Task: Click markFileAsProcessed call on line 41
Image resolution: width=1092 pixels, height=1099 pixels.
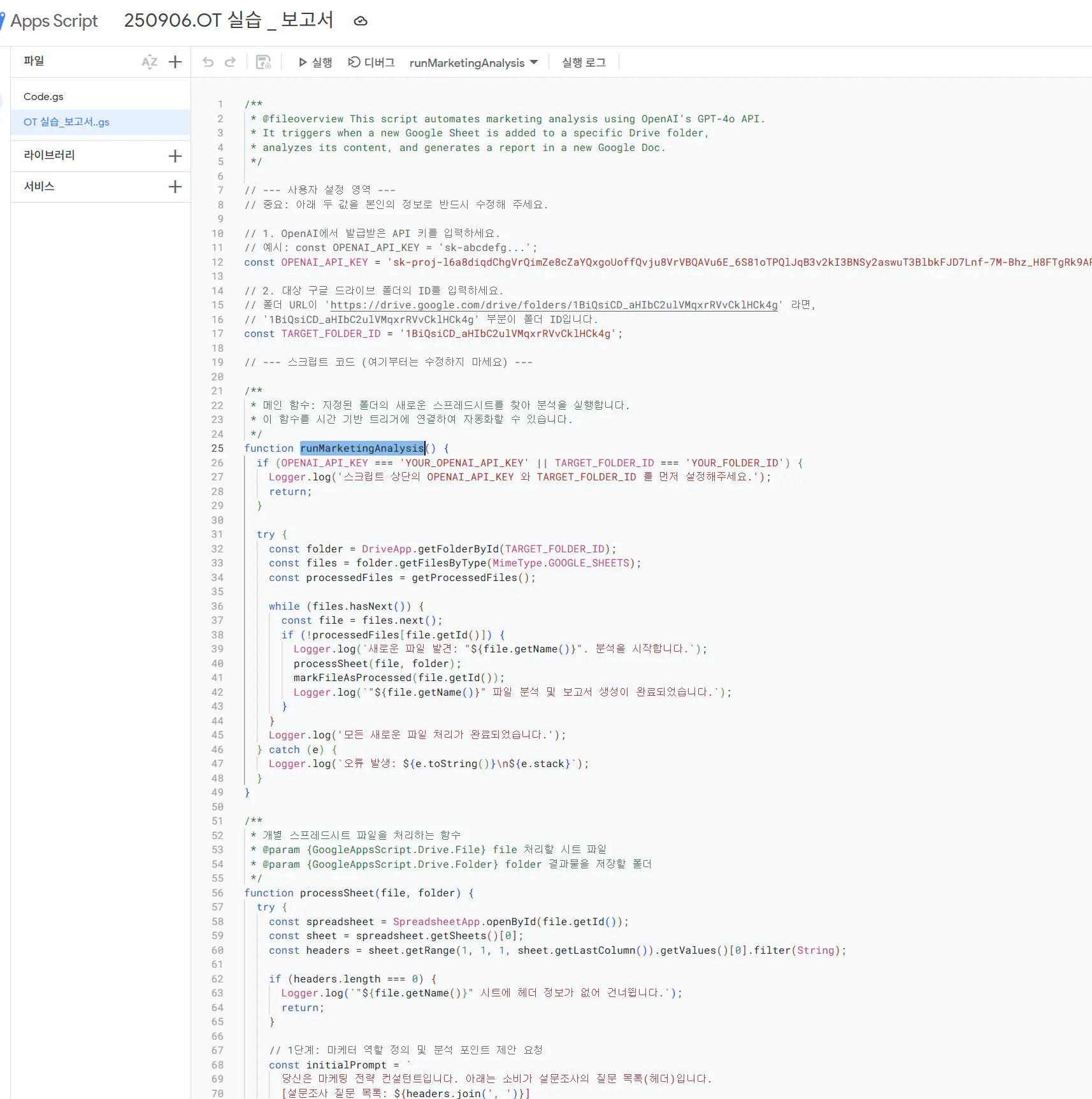Action: coord(396,678)
